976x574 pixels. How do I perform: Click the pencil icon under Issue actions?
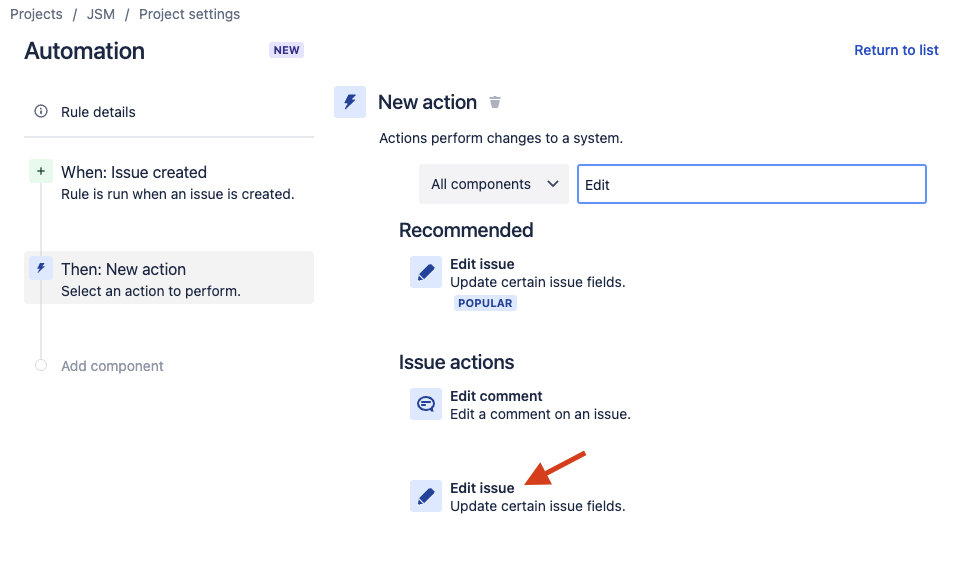pos(426,496)
